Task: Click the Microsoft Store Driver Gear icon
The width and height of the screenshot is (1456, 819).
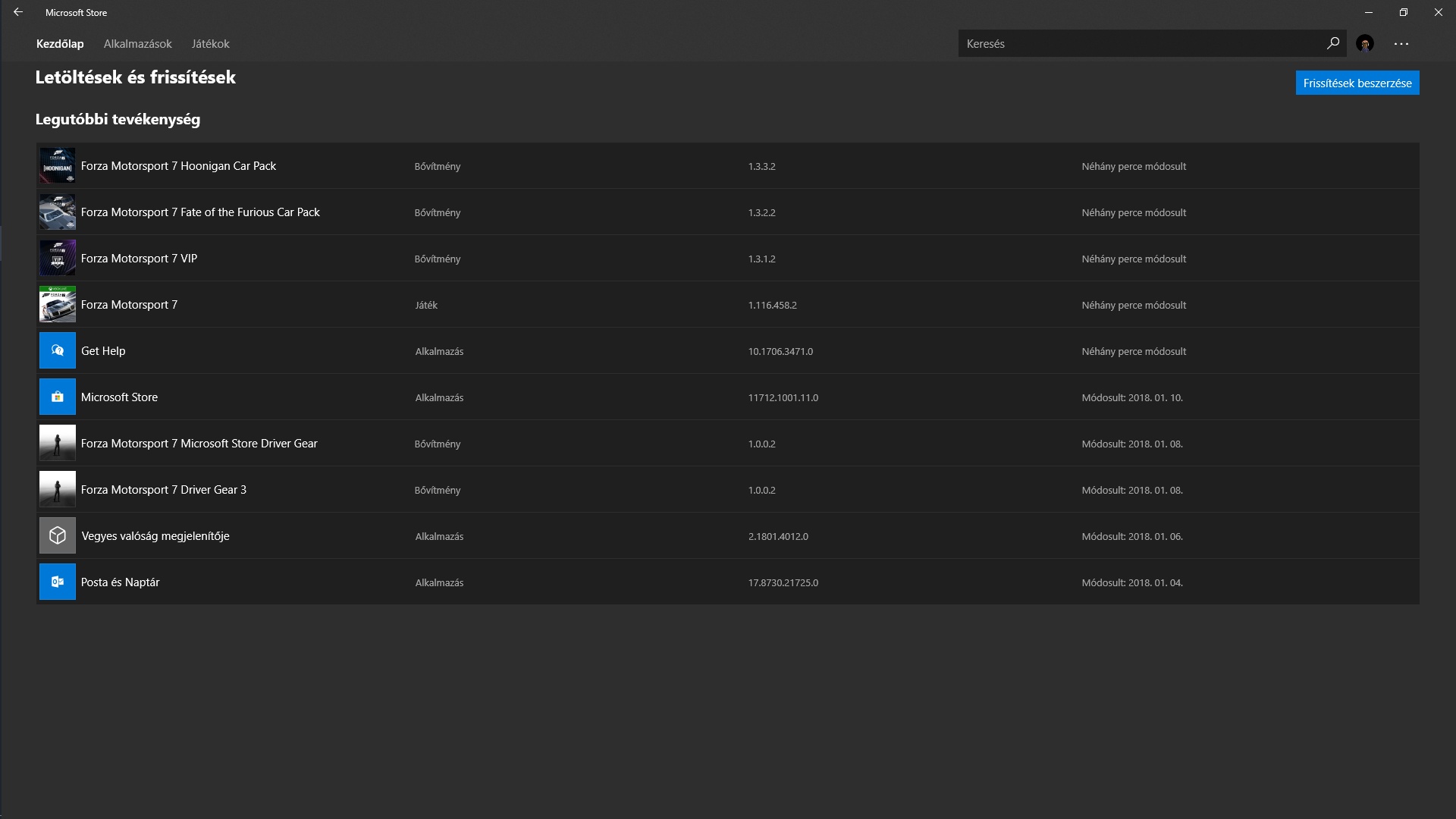Action: (58, 443)
